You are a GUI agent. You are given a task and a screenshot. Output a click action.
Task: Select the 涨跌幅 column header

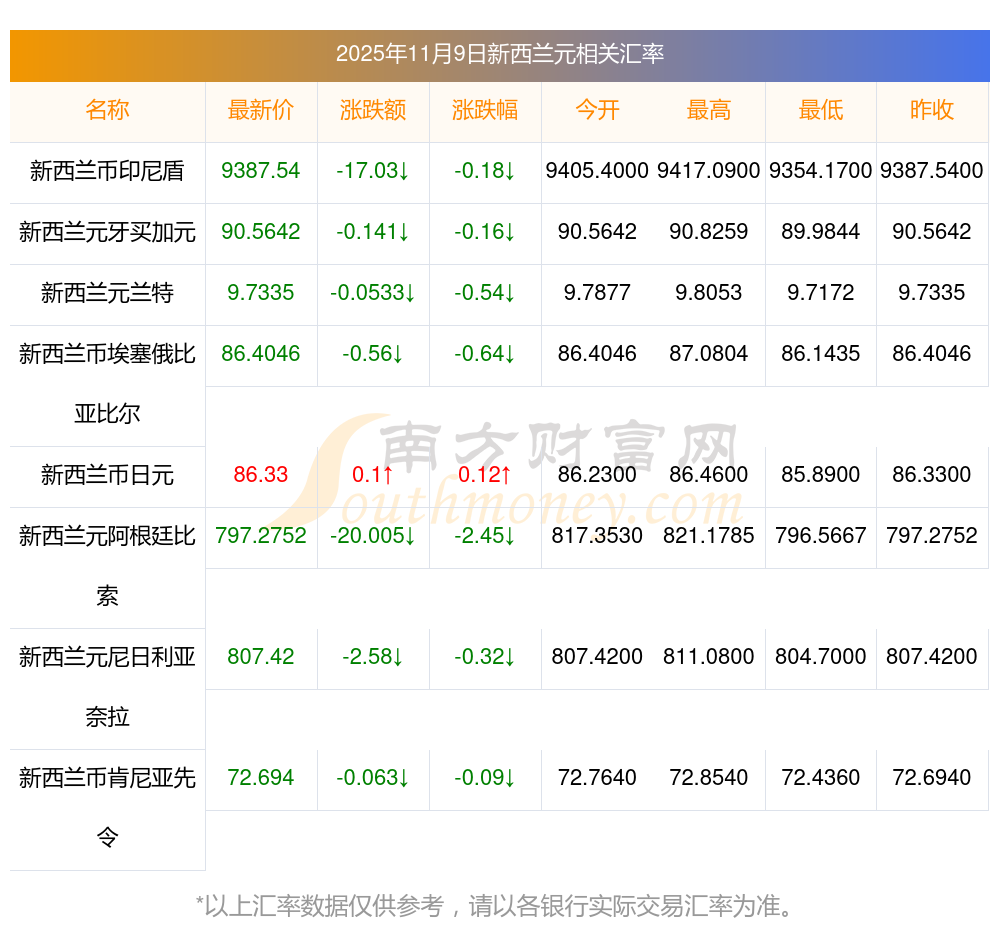pyautogui.click(x=485, y=110)
